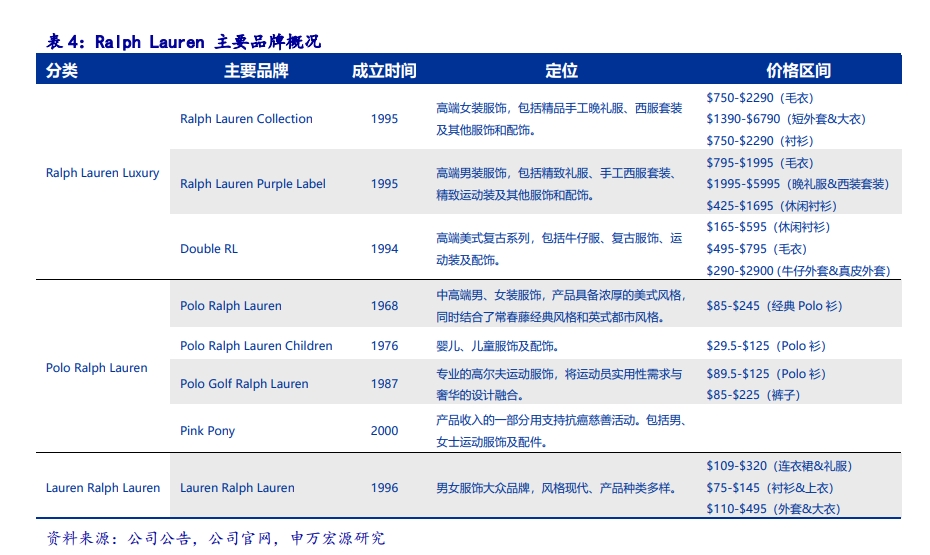Viewport: 930px width, 555px height.
Task: Click the description starting '男女服饰大众品牌'
Action: pyautogui.click(x=556, y=488)
